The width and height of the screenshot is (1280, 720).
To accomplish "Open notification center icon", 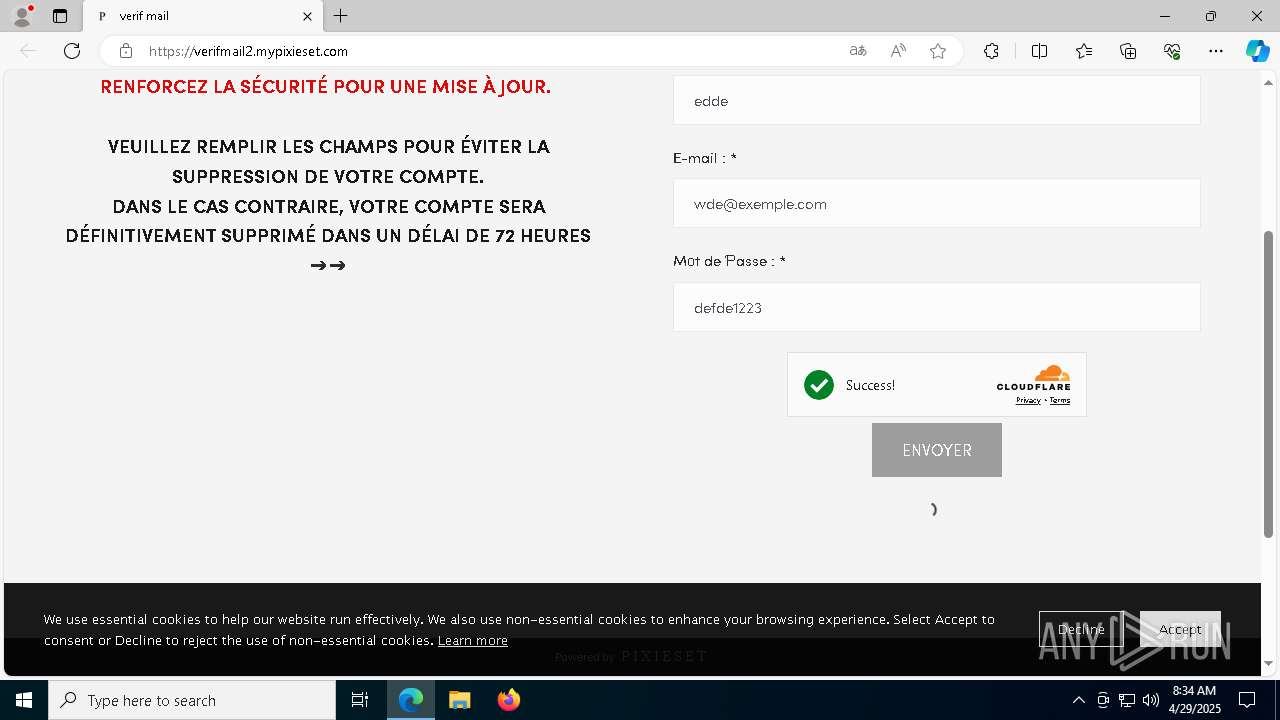I will 1247,700.
